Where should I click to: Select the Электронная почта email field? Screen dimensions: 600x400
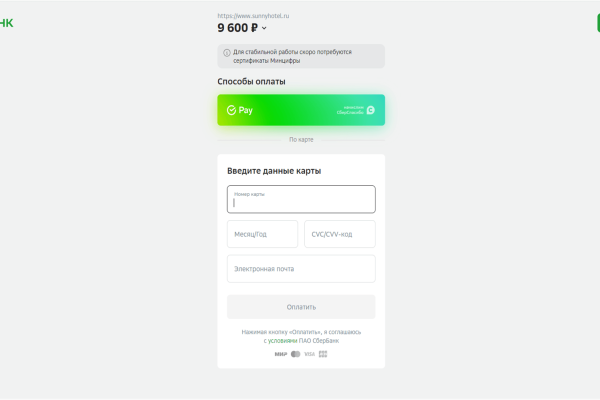click(301, 269)
